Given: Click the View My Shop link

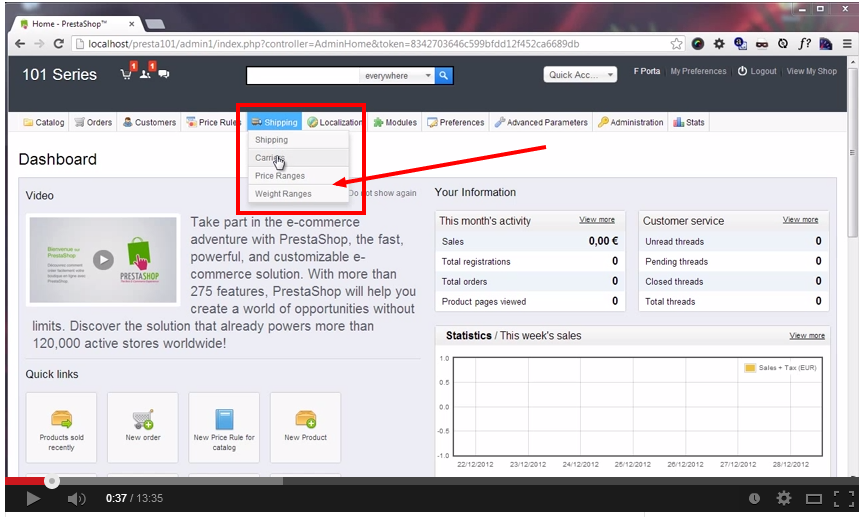Looking at the screenshot, I should 812,71.
